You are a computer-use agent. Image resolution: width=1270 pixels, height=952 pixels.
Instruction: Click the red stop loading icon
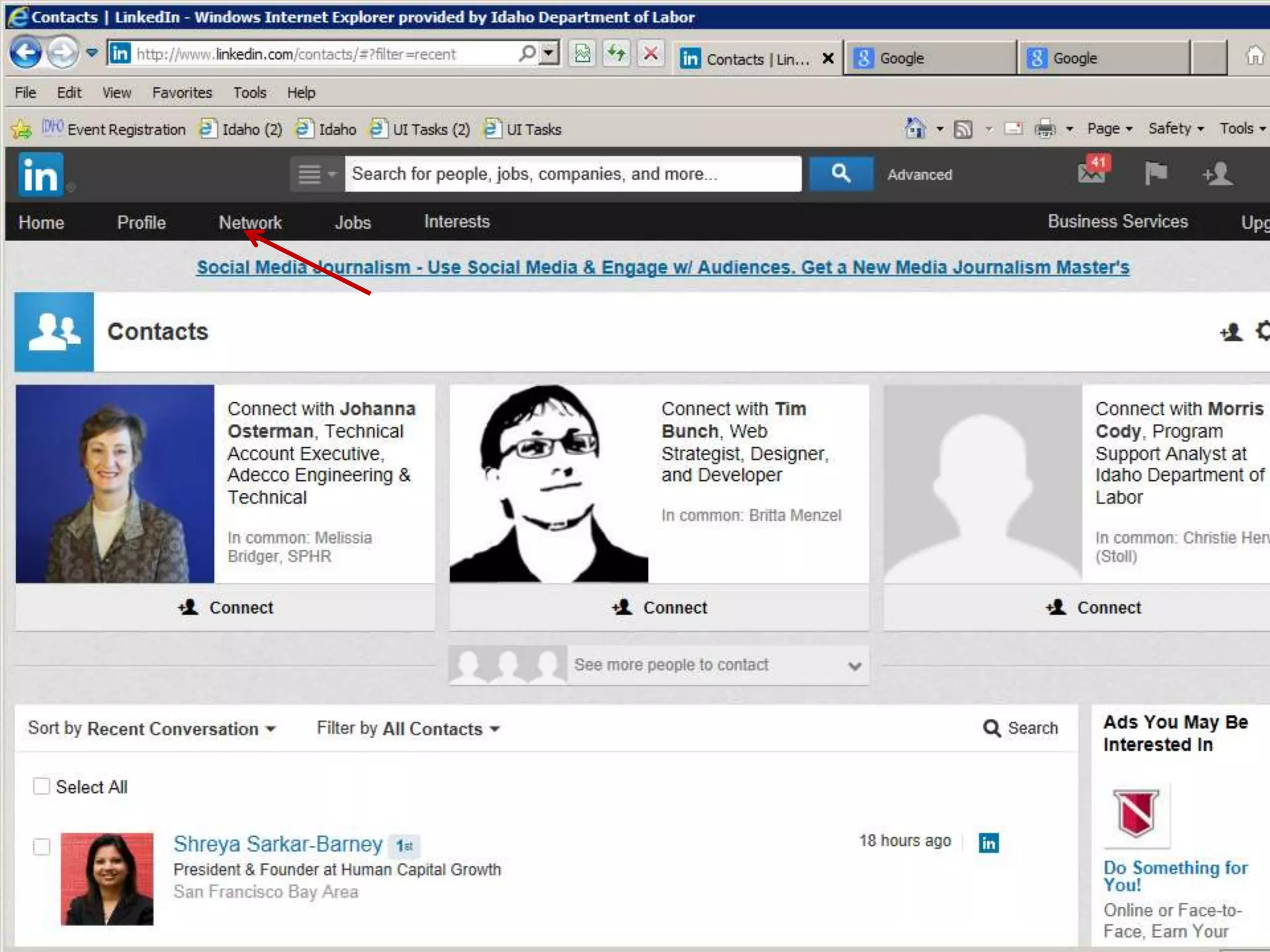[651, 54]
